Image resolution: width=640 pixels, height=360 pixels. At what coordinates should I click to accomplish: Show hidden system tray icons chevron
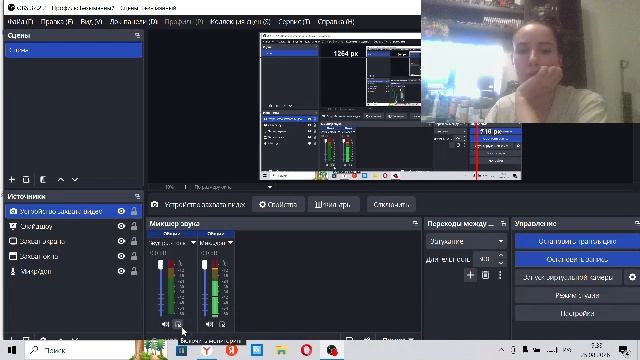[501, 350]
